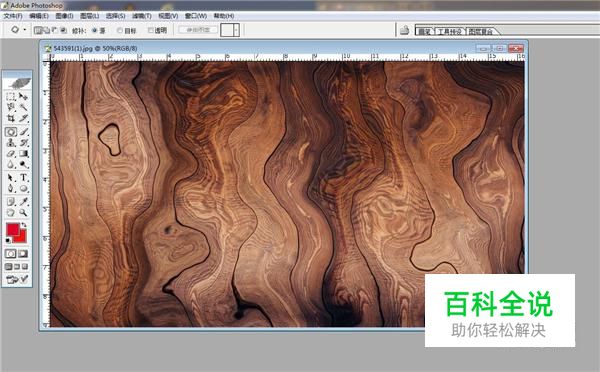
Task: Select the Zoom tool
Action: tap(23, 212)
